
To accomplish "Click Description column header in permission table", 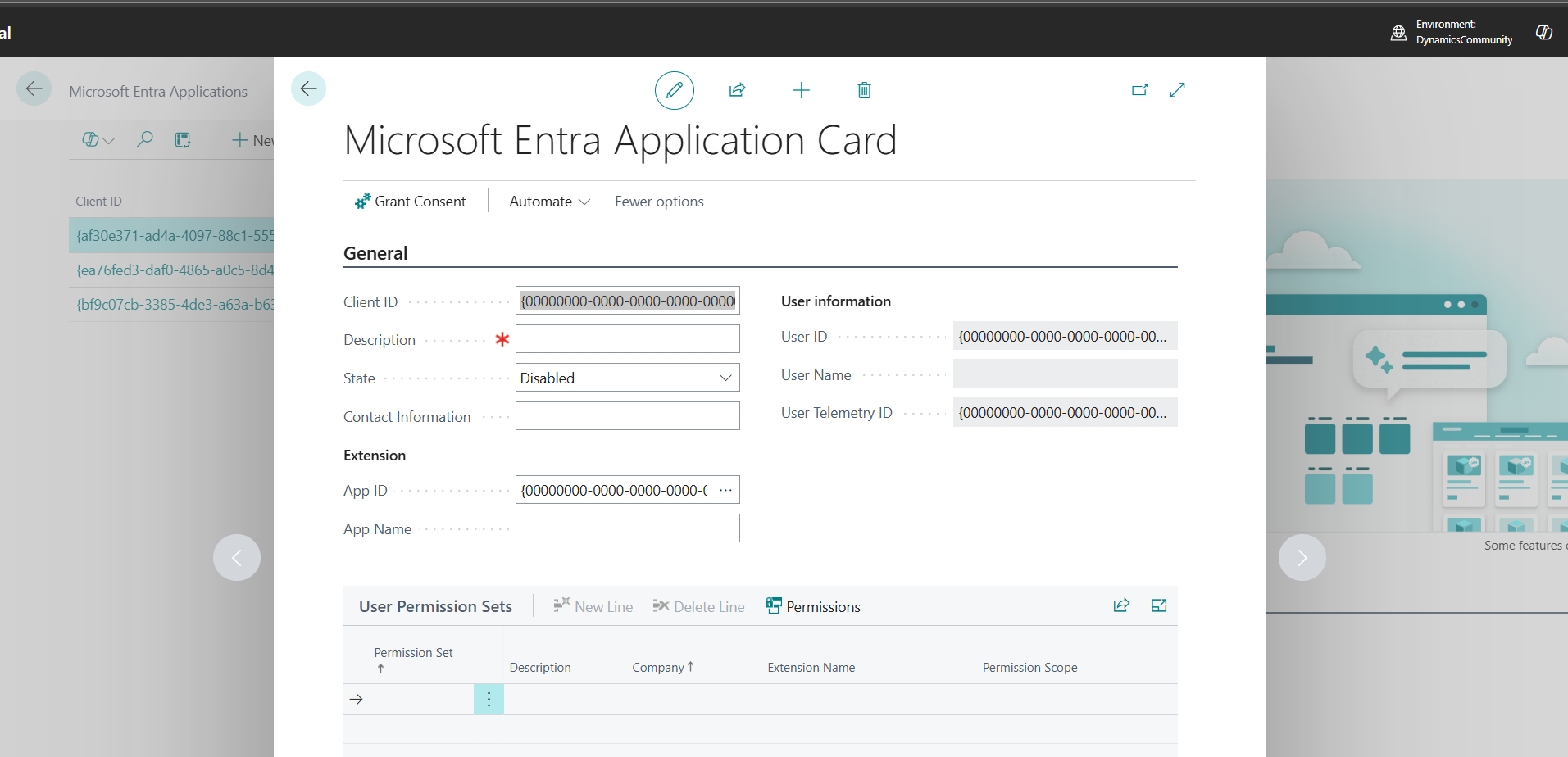I will click(540, 667).
